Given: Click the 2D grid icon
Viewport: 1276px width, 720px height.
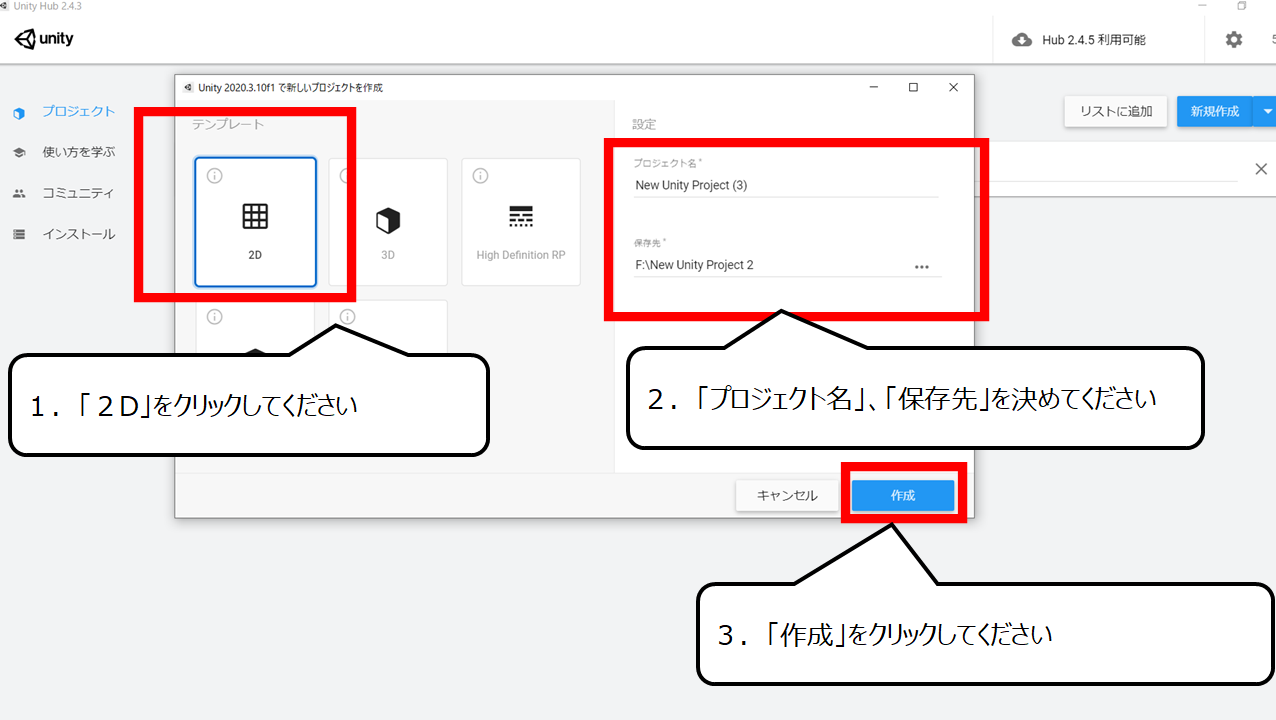Looking at the screenshot, I should point(255,216).
